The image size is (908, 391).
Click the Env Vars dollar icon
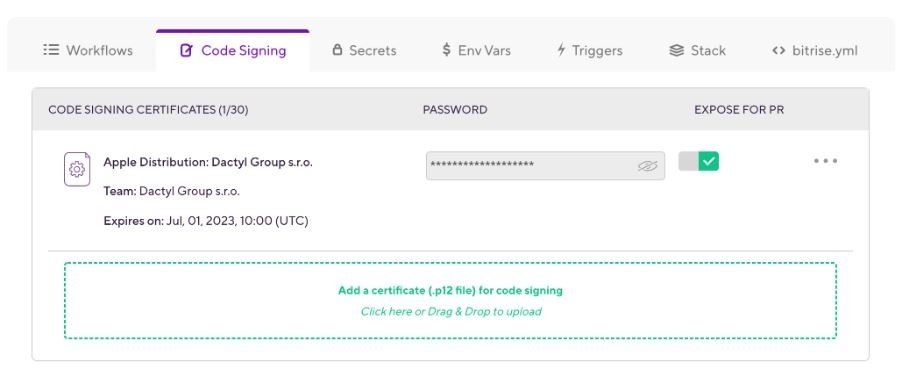coord(446,50)
